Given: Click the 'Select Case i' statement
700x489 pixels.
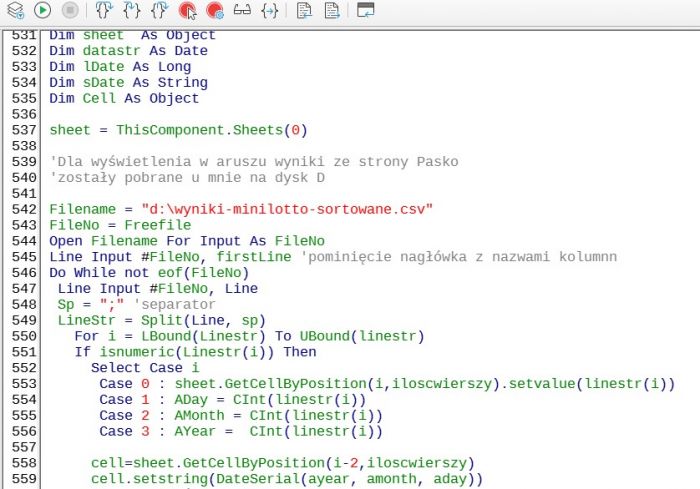Looking at the screenshot, I should (145, 368).
